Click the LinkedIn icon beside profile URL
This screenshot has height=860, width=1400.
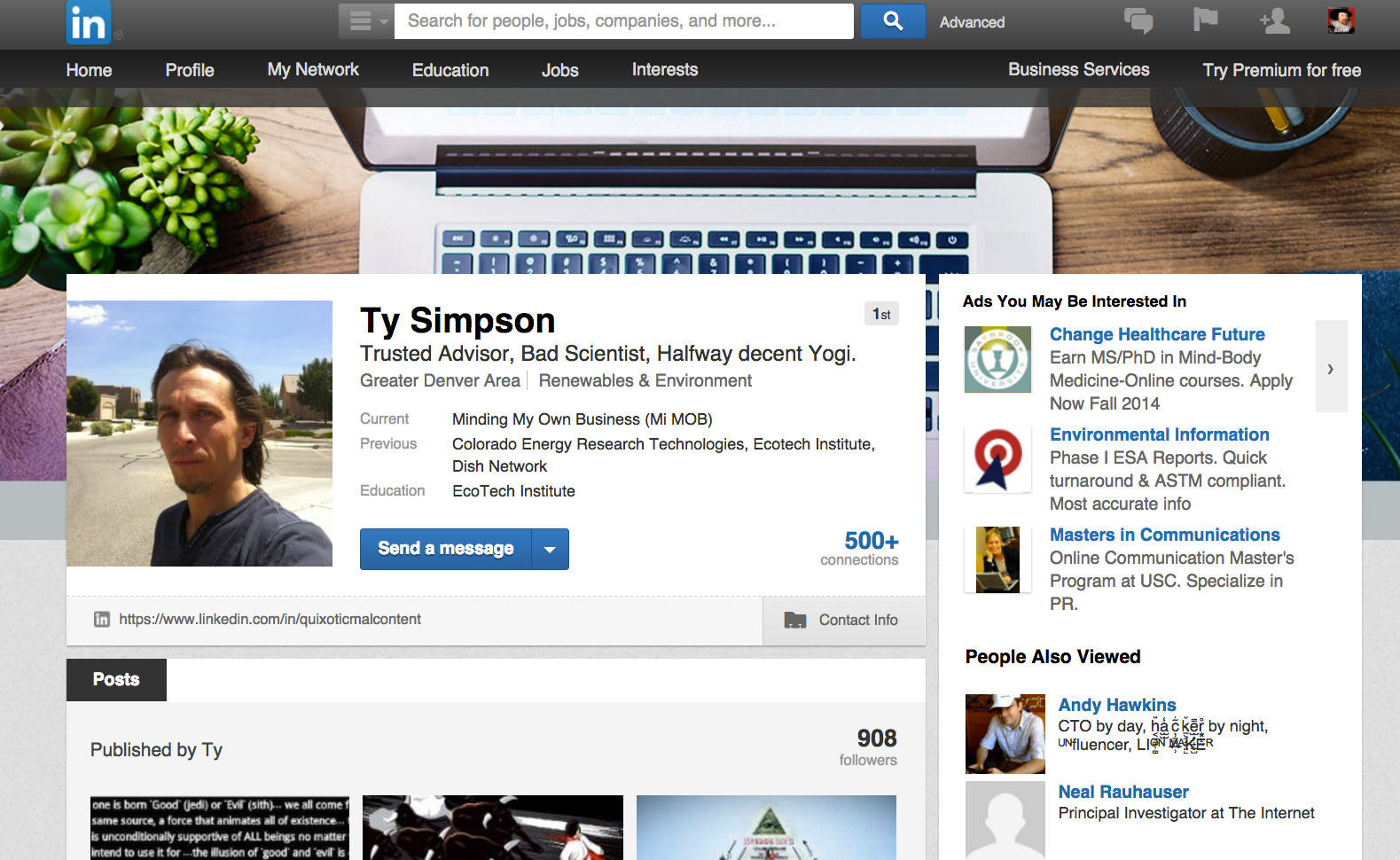tap(102, 620)
